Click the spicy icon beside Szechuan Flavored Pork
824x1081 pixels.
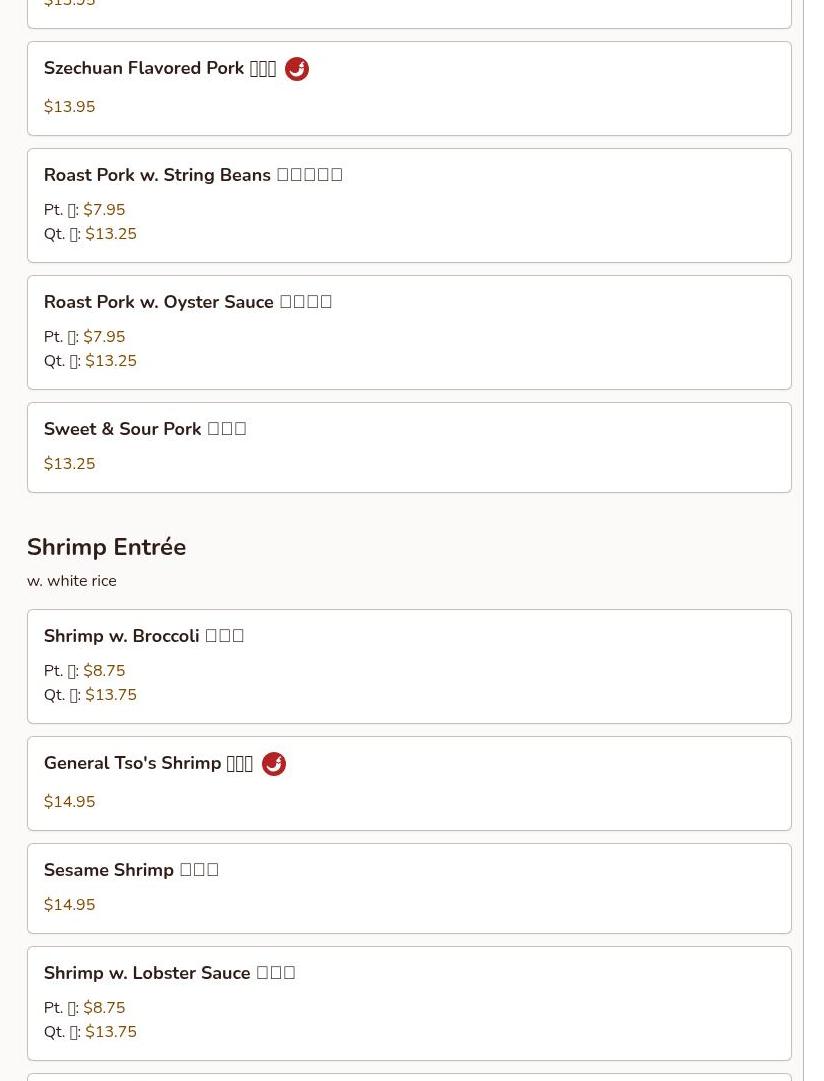coord(297,69)
